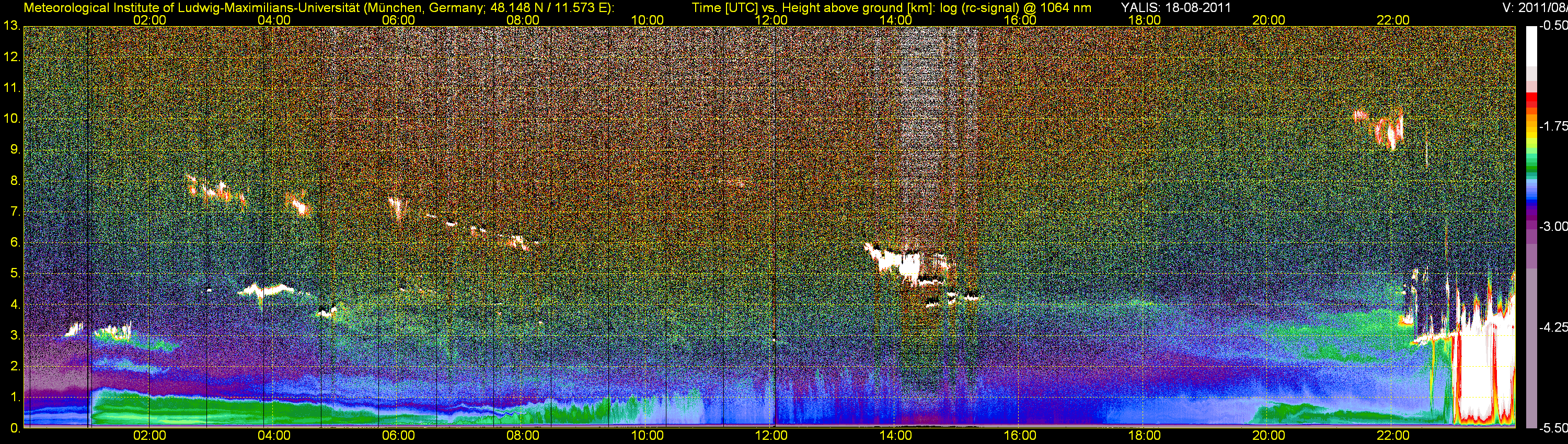Click the 20:00 label on the top time axis
Viewport: 1568px width, 444px height.
pyautogui.click(x=1269, y=20)
